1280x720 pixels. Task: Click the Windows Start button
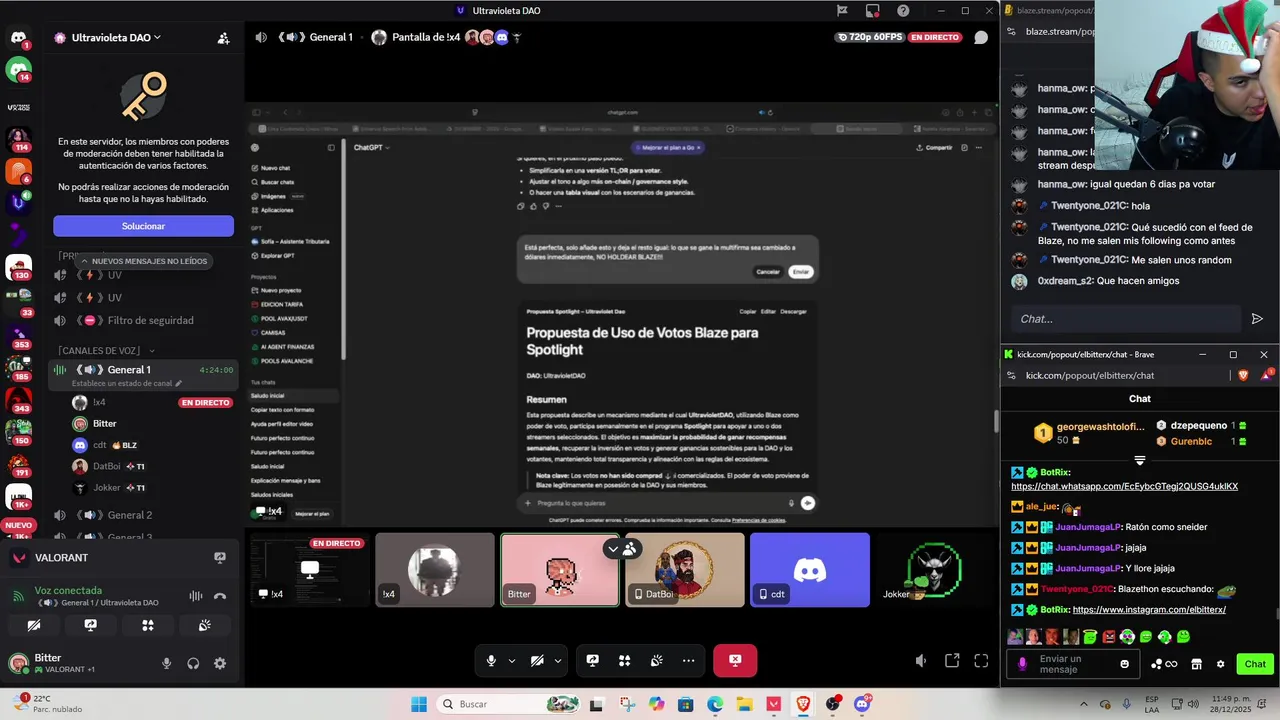419,704
